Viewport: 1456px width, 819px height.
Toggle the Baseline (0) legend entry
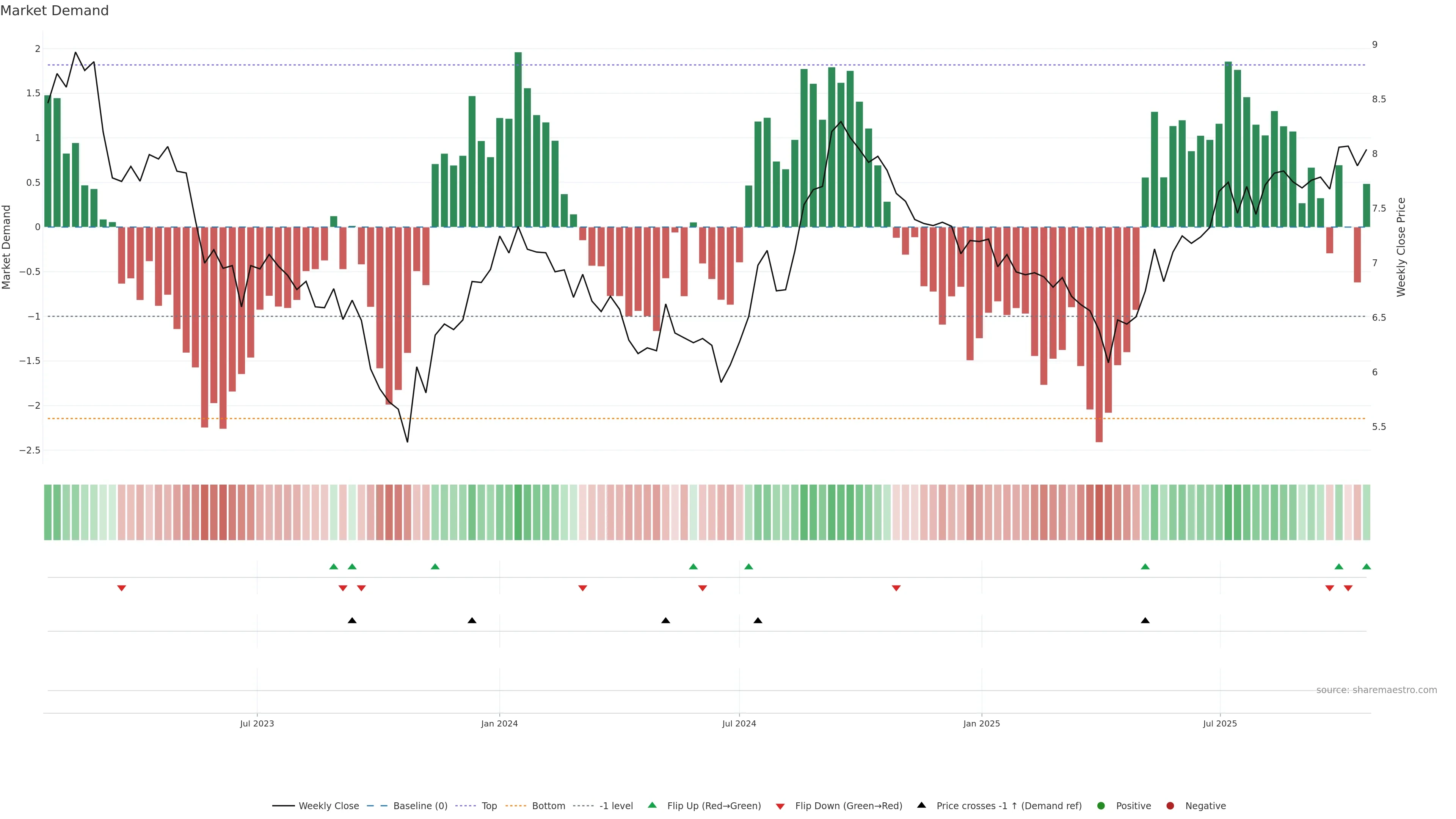click(x=420, y=805)
